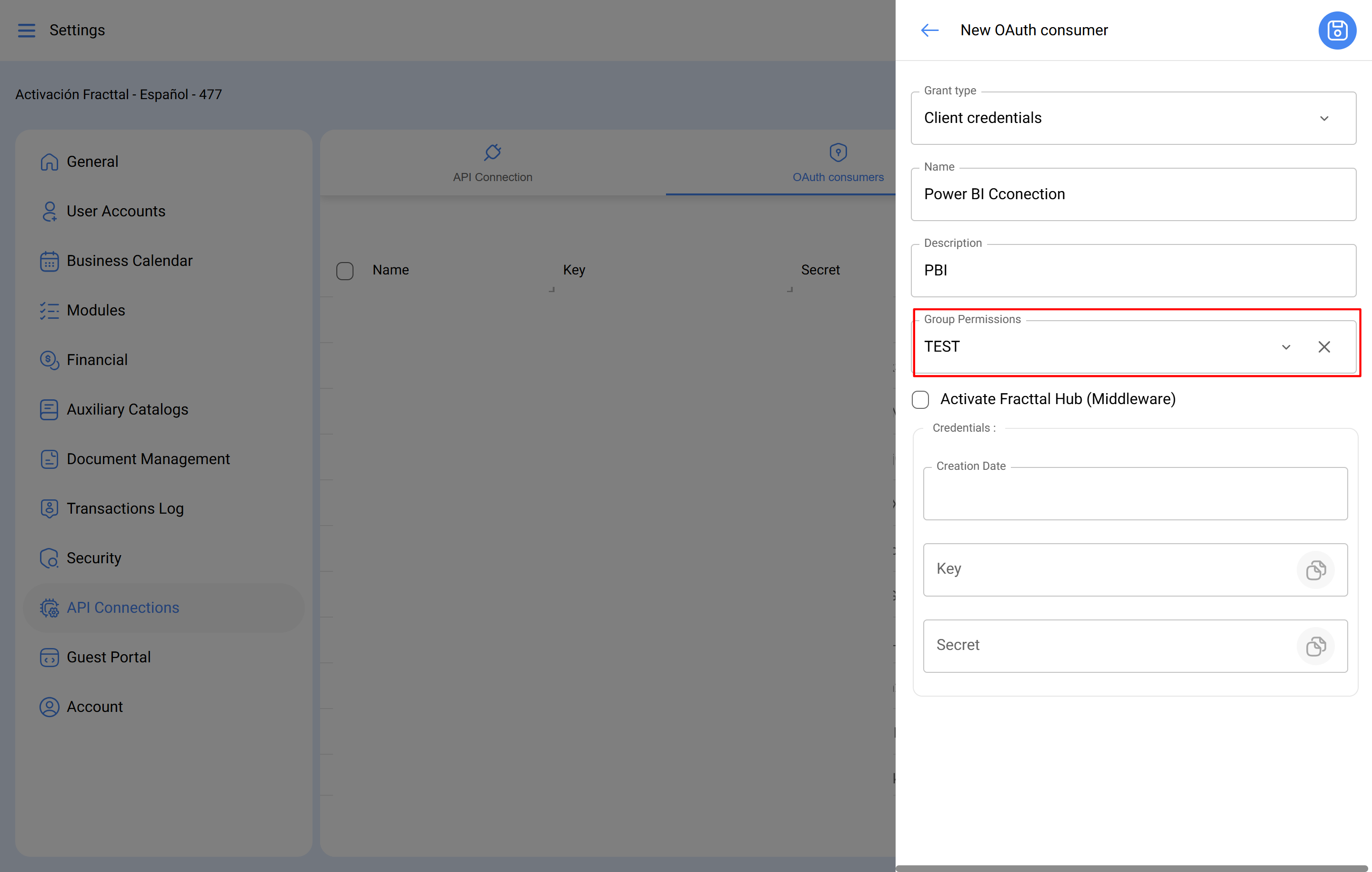
Task: Click the Name input field
Action: click(1133, 194)
